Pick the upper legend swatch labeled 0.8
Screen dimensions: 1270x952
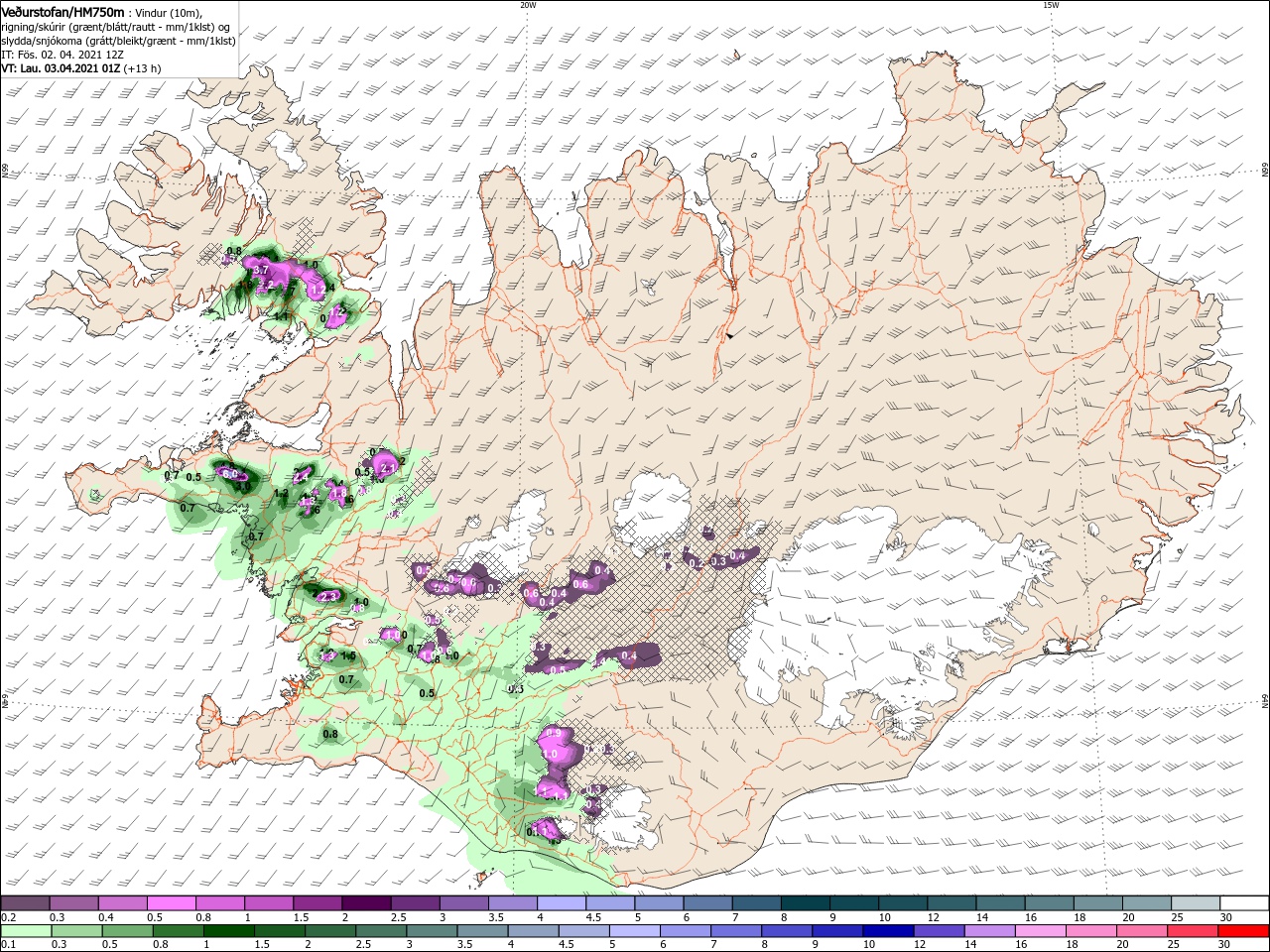219,903
